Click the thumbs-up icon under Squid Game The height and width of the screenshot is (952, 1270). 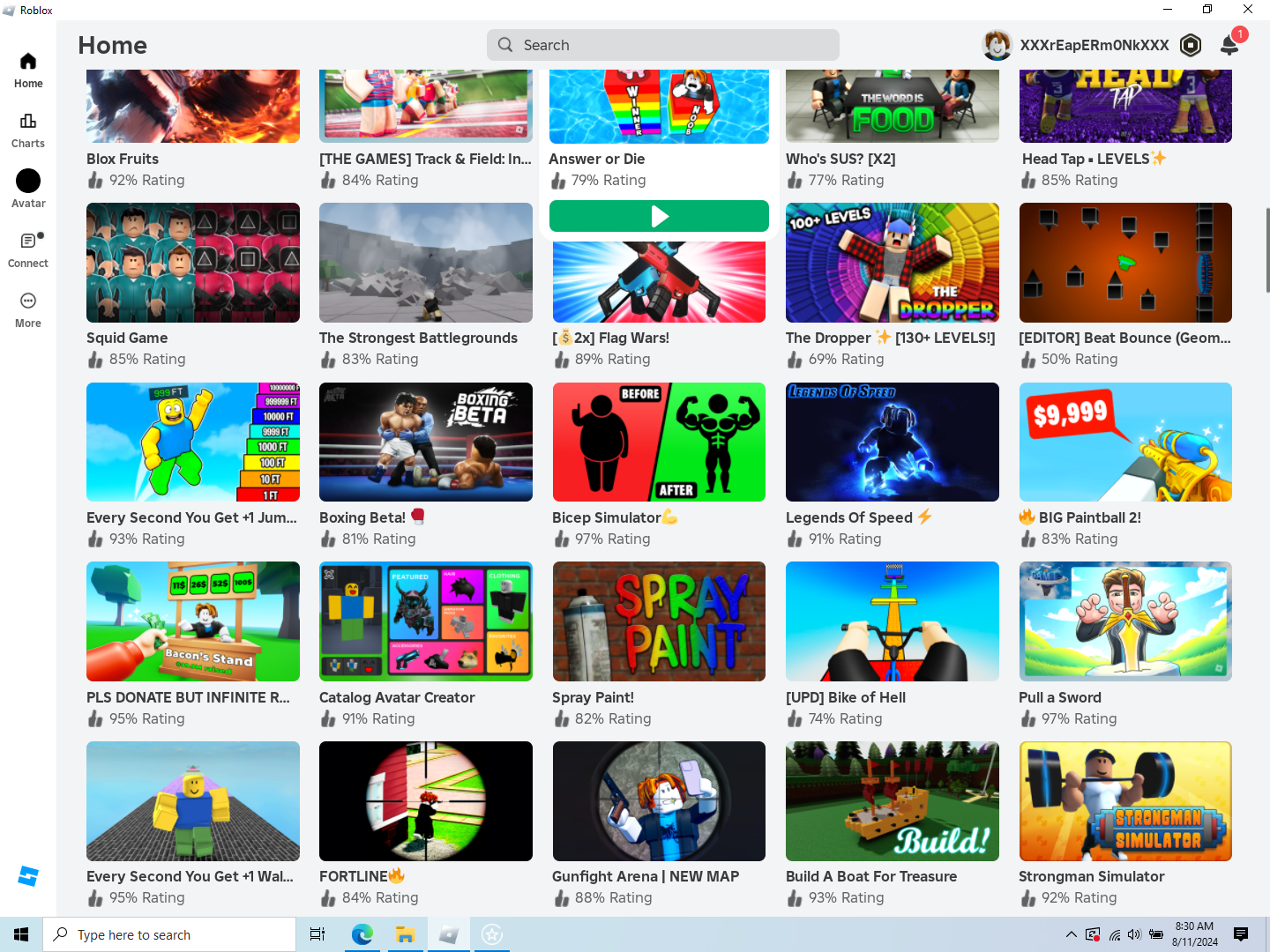tap(95, 359)
